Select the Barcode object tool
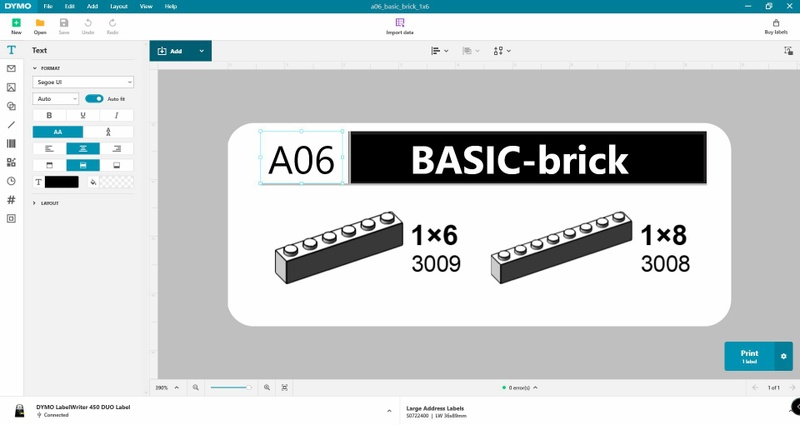Screen dimensions: 800x425 (11, 143)
